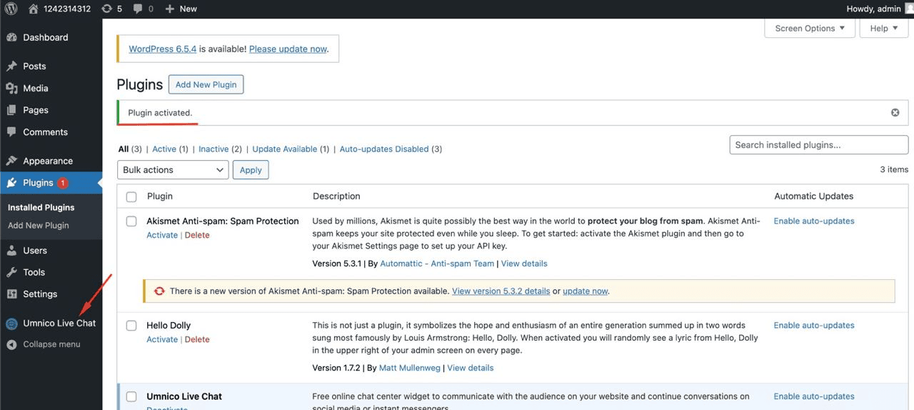914x410 pixels.
Task: Open the Settings sidebar menu
Action: point(40,294)
